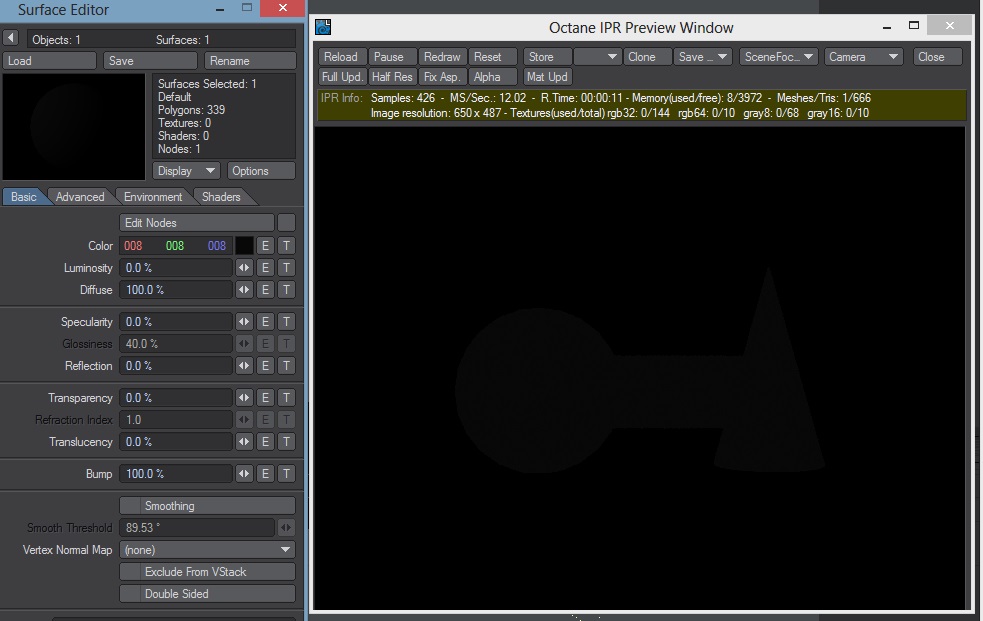Click the Options button
This screenshot has width=983, height=621.
coord(260,170)
